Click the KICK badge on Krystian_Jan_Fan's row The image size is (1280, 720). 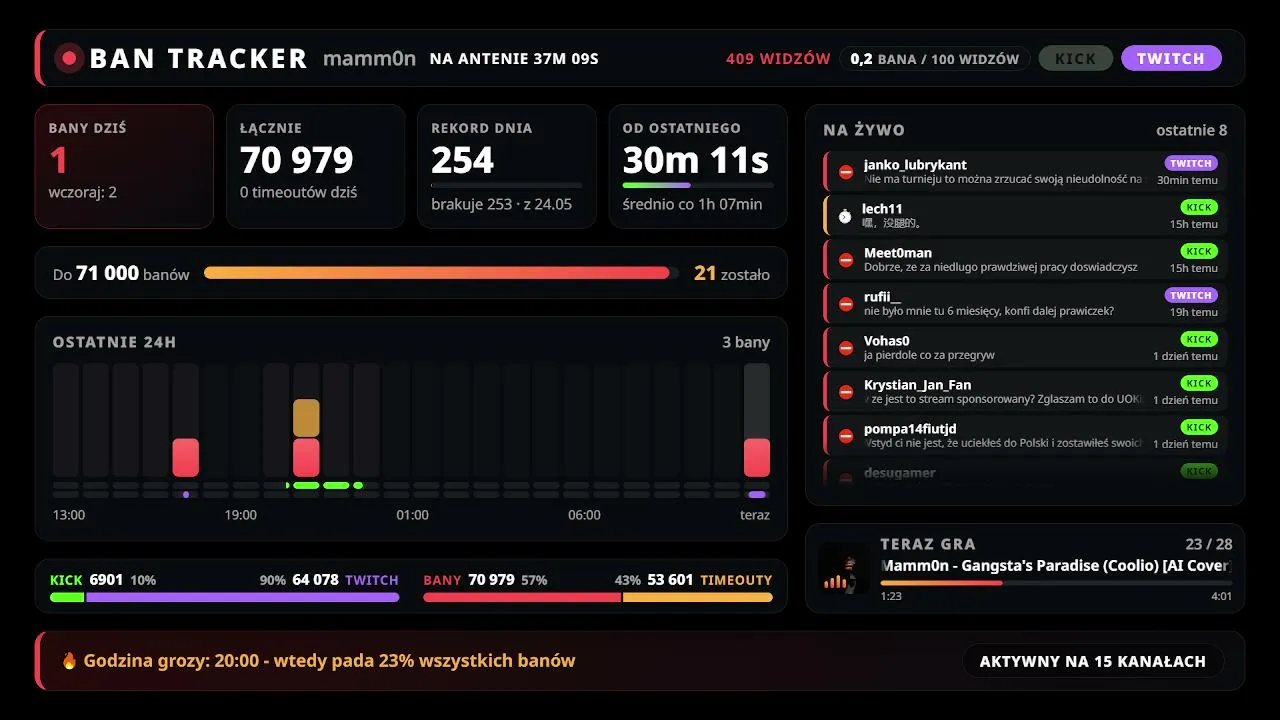coord(1199,383)
